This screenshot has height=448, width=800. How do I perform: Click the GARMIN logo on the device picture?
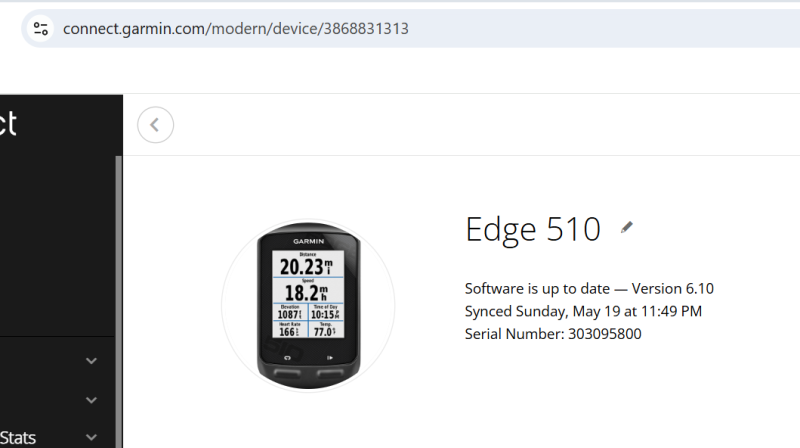coord(308,241)
